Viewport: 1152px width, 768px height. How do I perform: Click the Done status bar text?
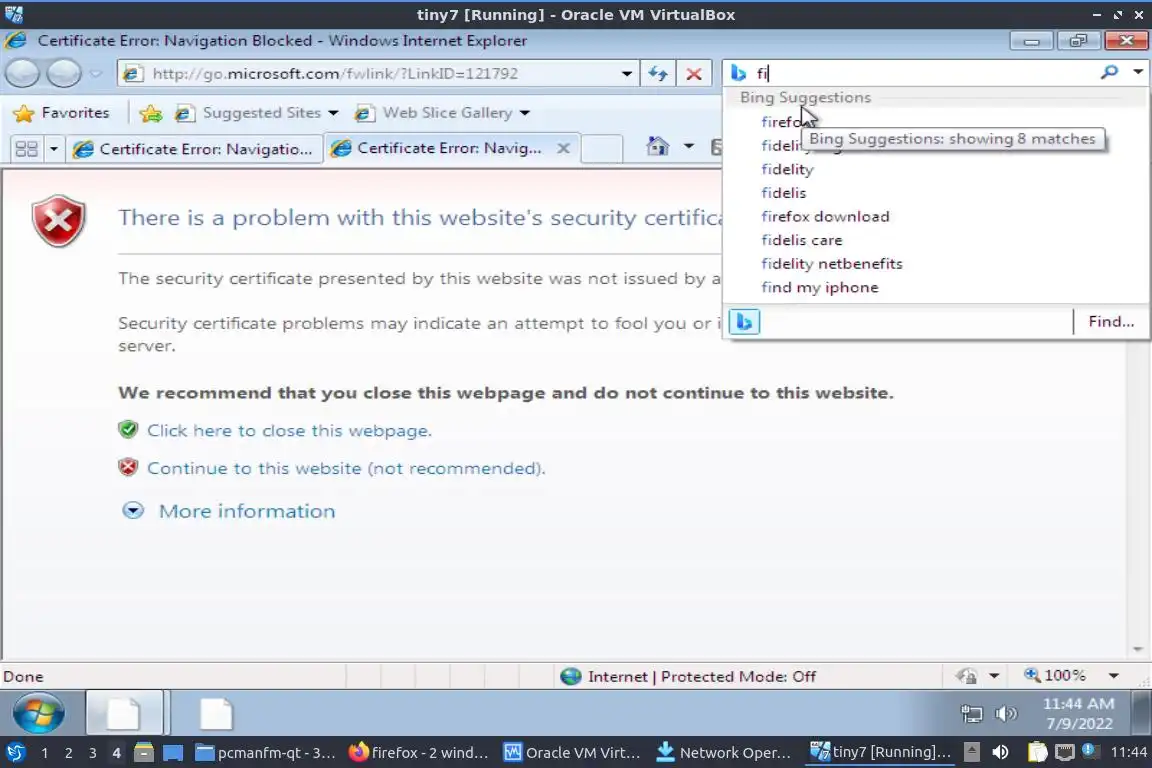pyautogui.click(x=24, y=676)
